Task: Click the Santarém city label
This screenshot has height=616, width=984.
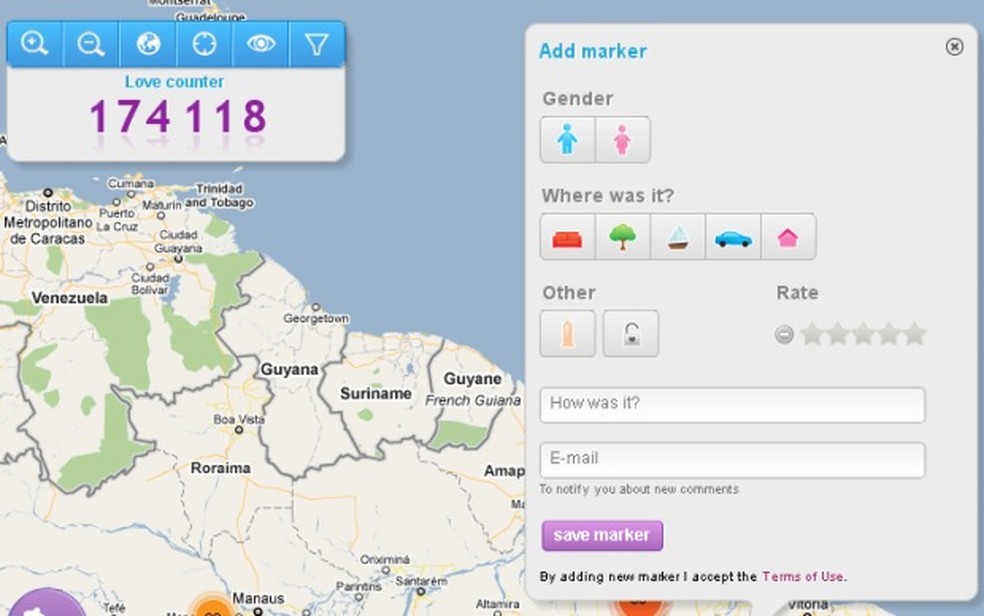Action: click(x=421, y=581)
